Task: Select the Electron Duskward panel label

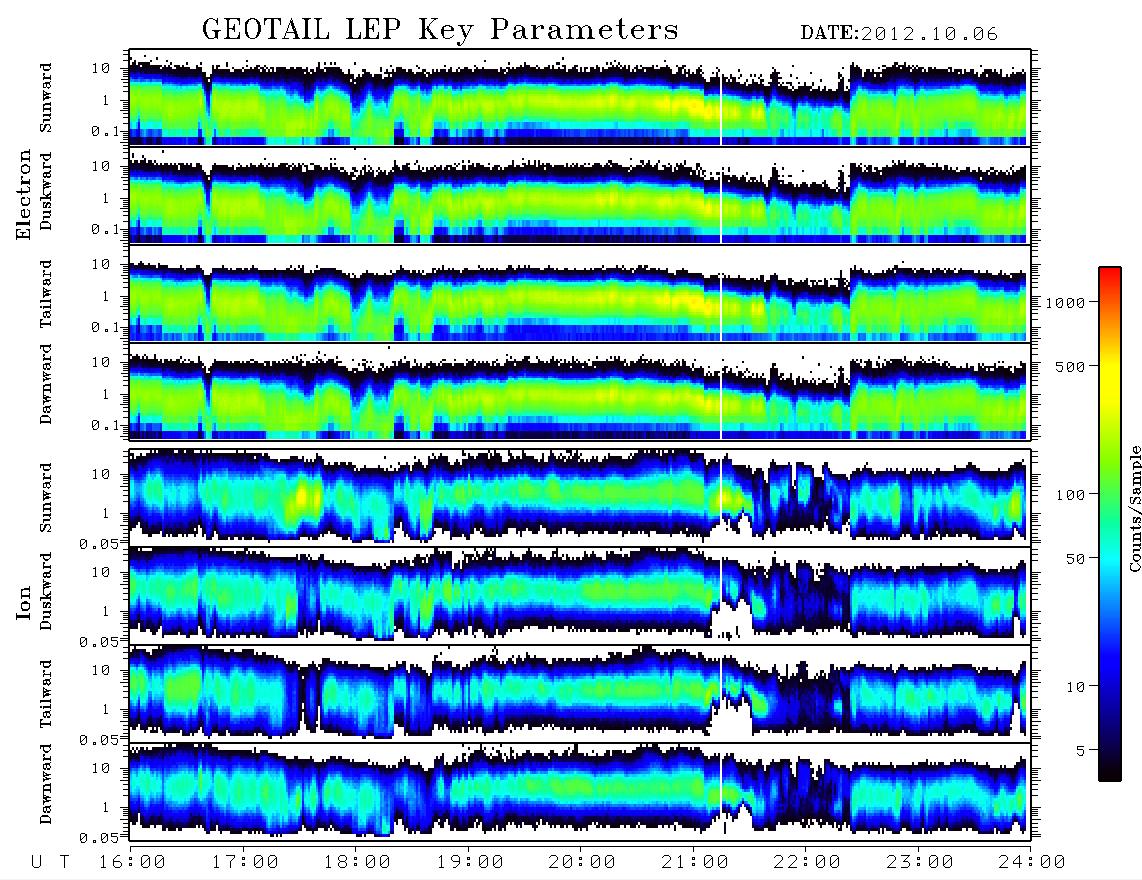Action: pyautogui.click(x=46, y=192)
